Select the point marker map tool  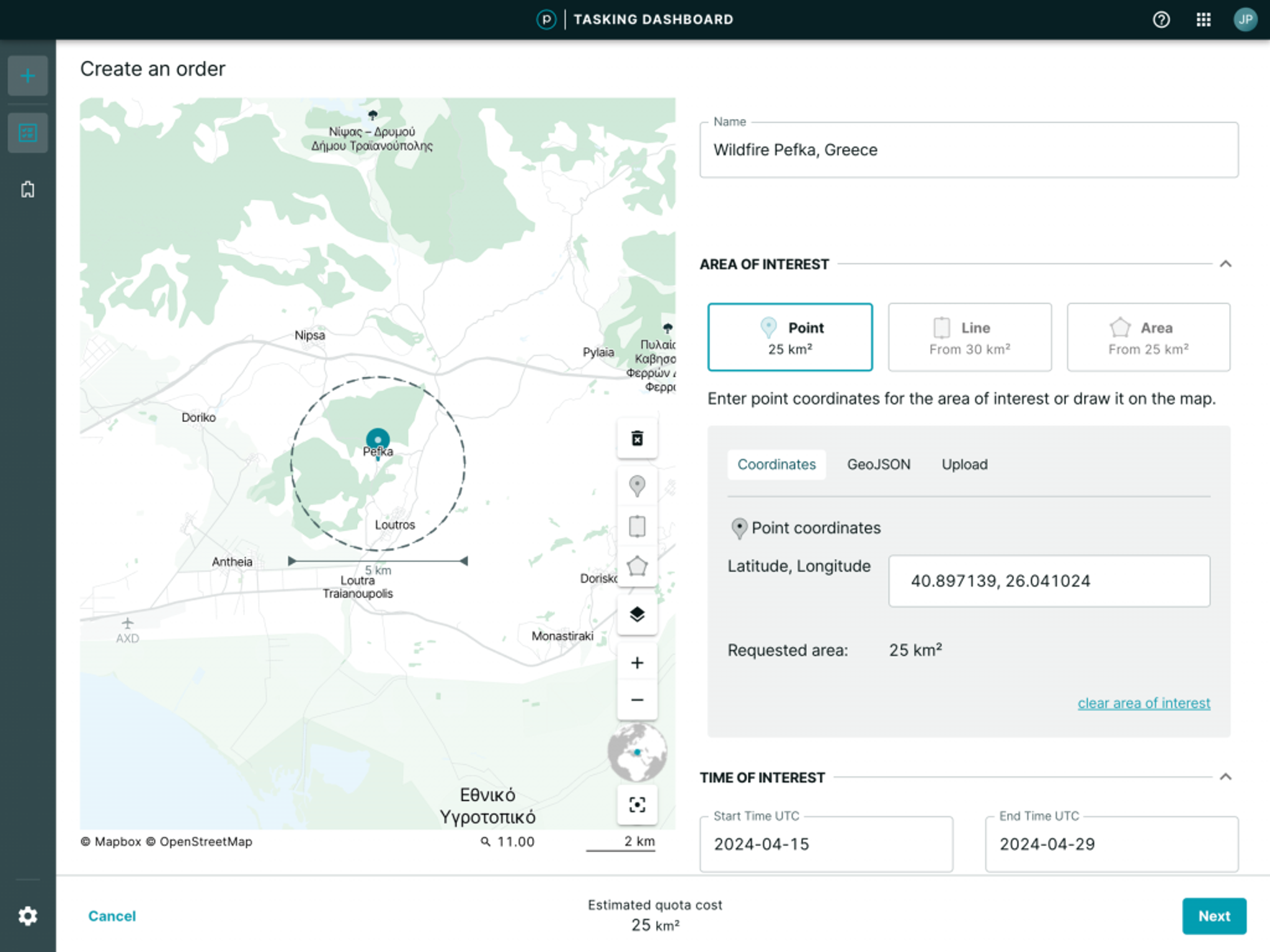637,486
